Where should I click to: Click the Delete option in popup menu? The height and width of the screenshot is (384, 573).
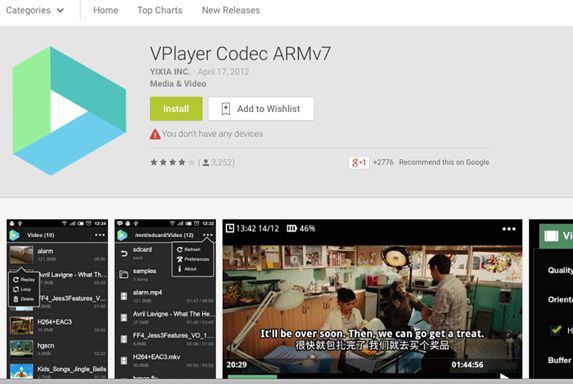pos(24,299)
